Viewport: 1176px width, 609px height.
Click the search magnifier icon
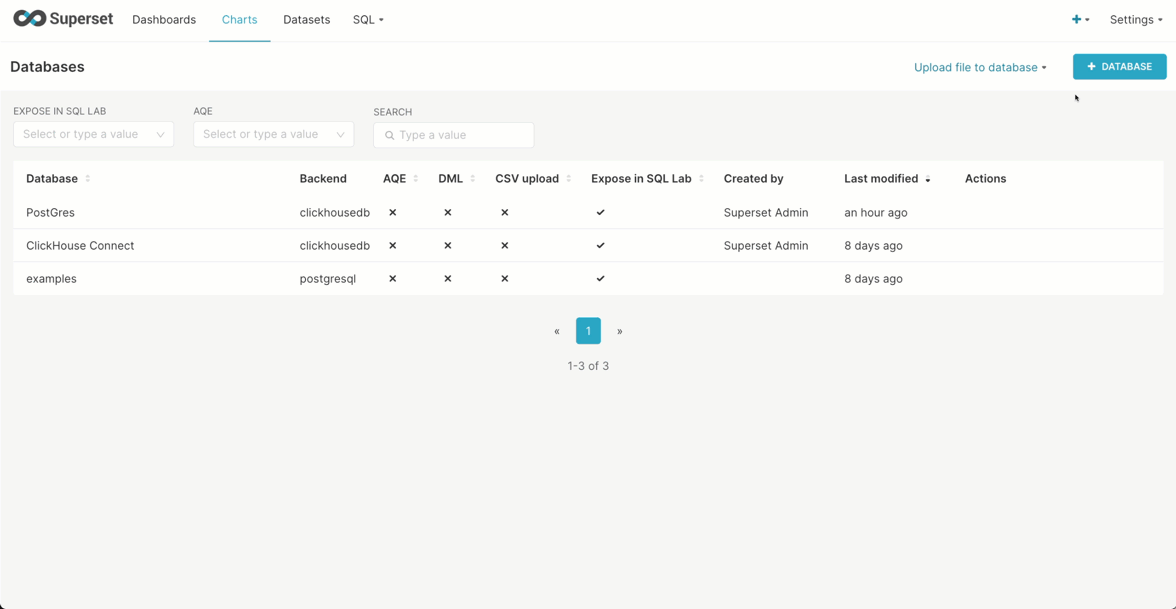point(389,136)
